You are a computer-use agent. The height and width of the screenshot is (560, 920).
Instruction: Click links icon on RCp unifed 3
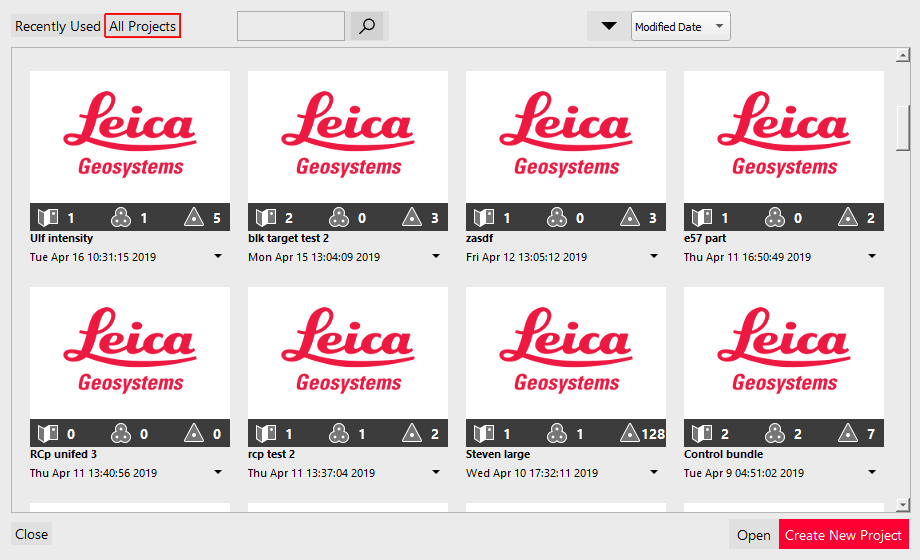(x=120, y=434)
